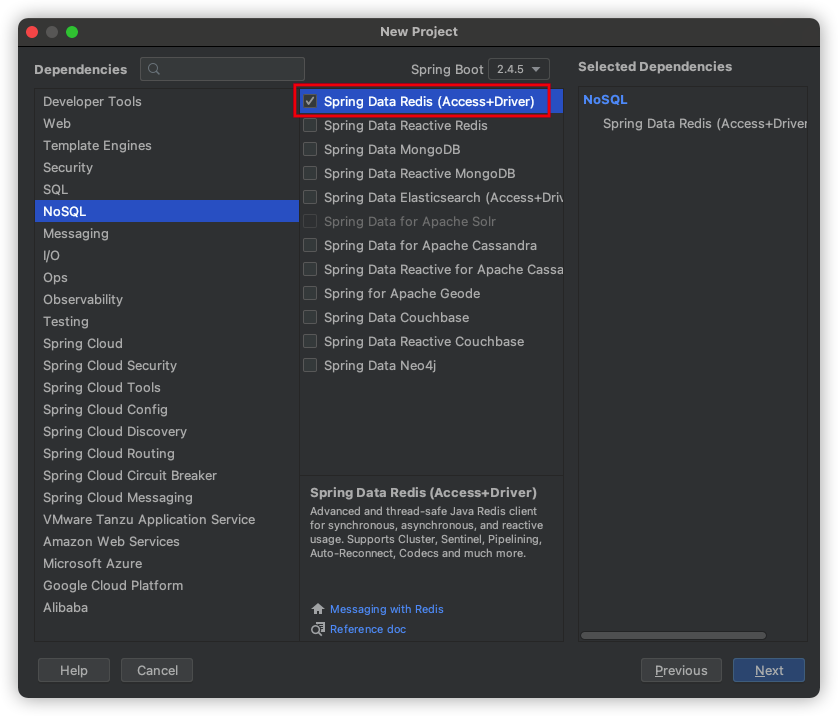Viewport: 838px width, 716px height.
Task: Select the NoSQL category
Action: tap(167, 211)
